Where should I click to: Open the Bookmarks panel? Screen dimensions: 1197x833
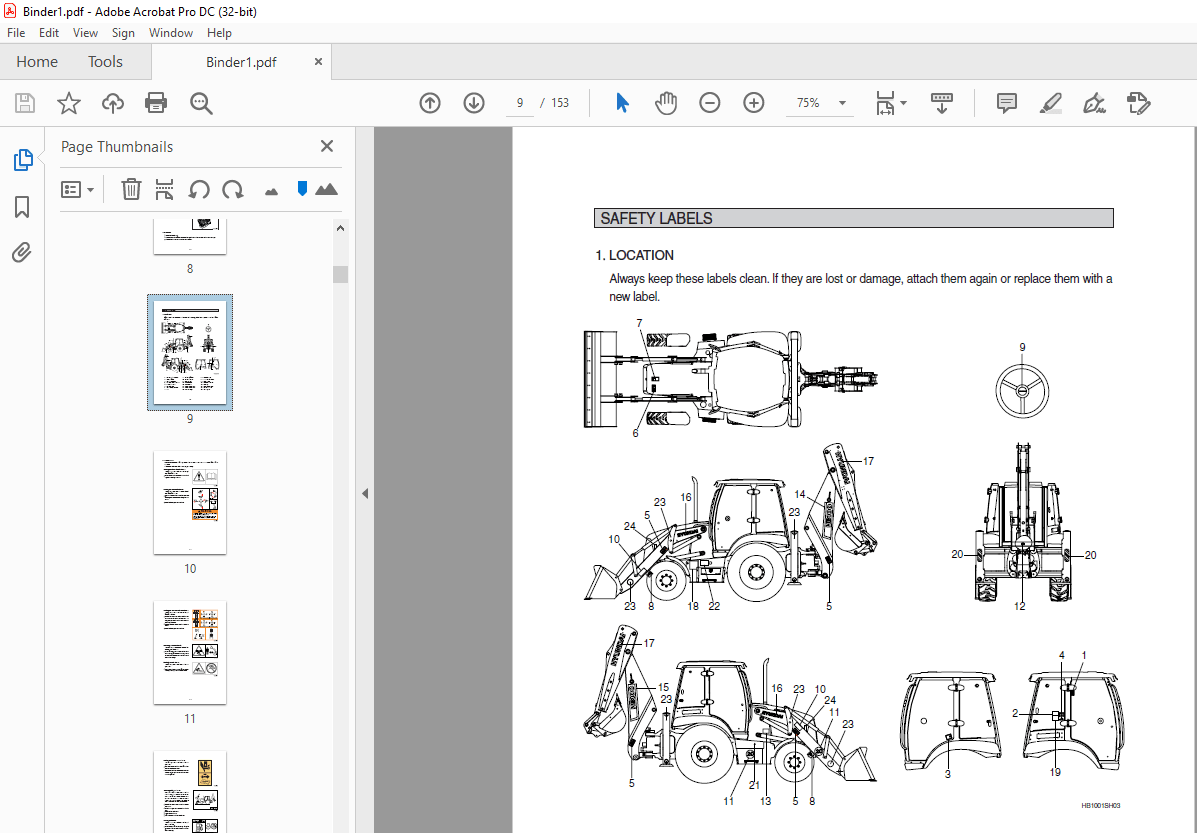pyautogui.click(x=22, y=206)
